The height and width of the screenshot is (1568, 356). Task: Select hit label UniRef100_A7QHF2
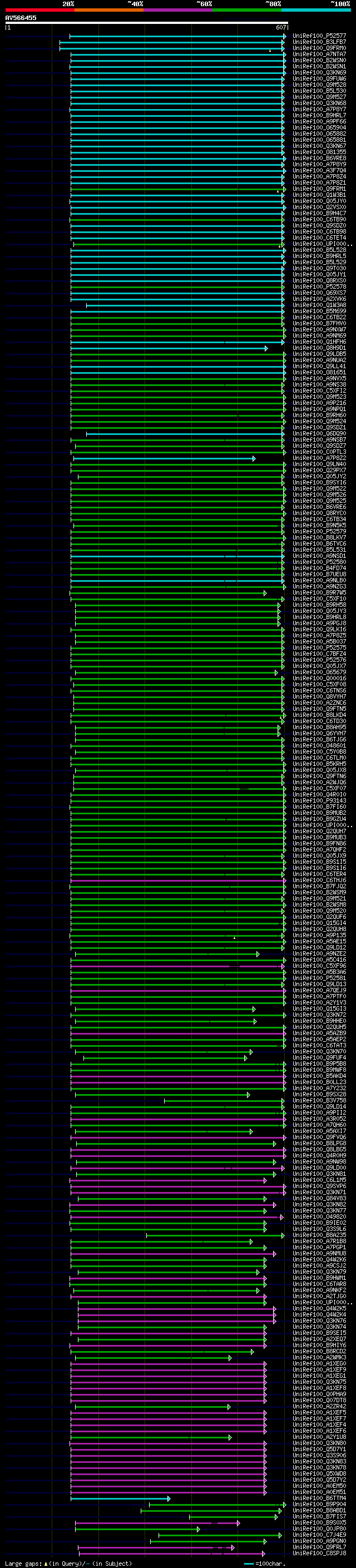[319, 850]
